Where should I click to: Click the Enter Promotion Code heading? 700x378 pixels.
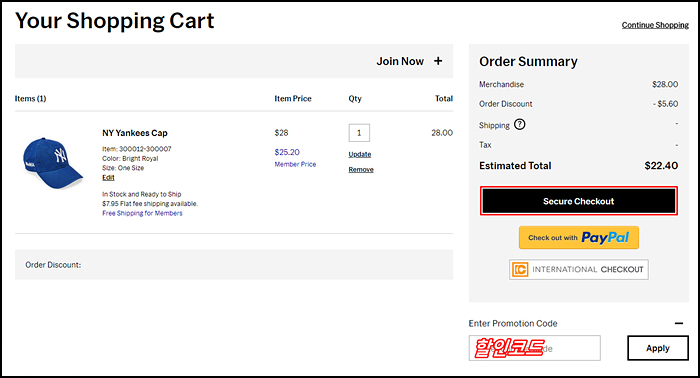513,323
